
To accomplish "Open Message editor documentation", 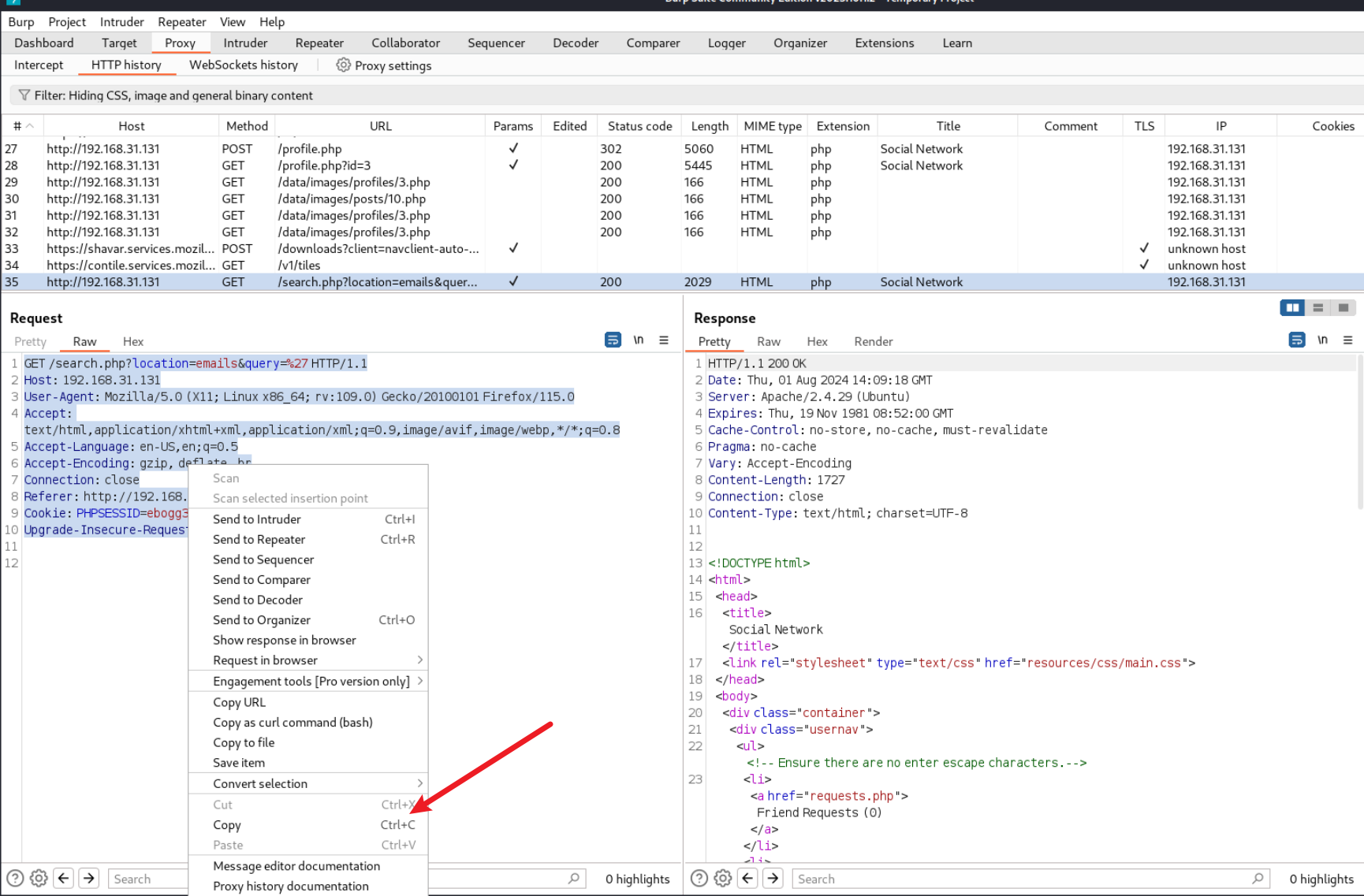I will tap(308, 866).
